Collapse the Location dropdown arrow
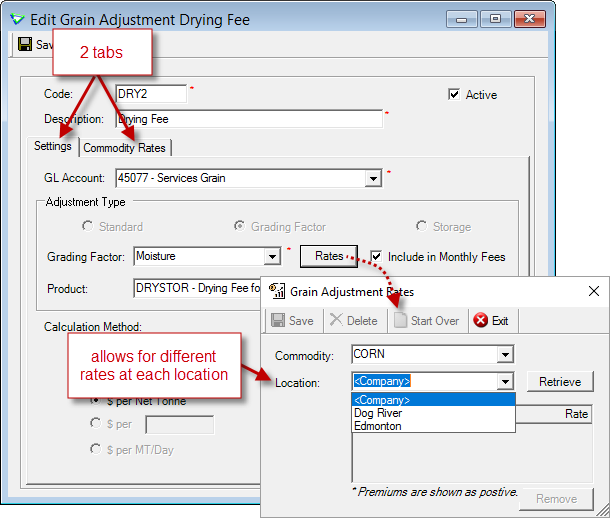610x518 pixels. point(505,382)
